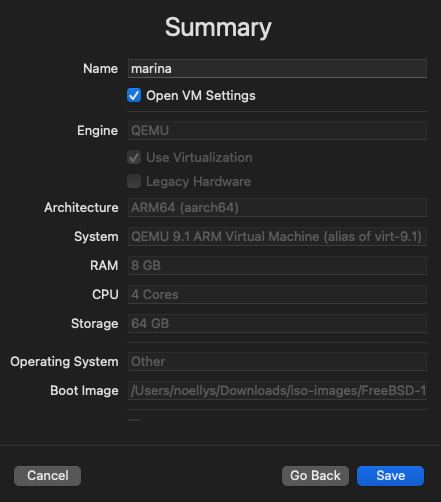Click the Architecture field ARM64 (aarch64)

tap(277, 208)
